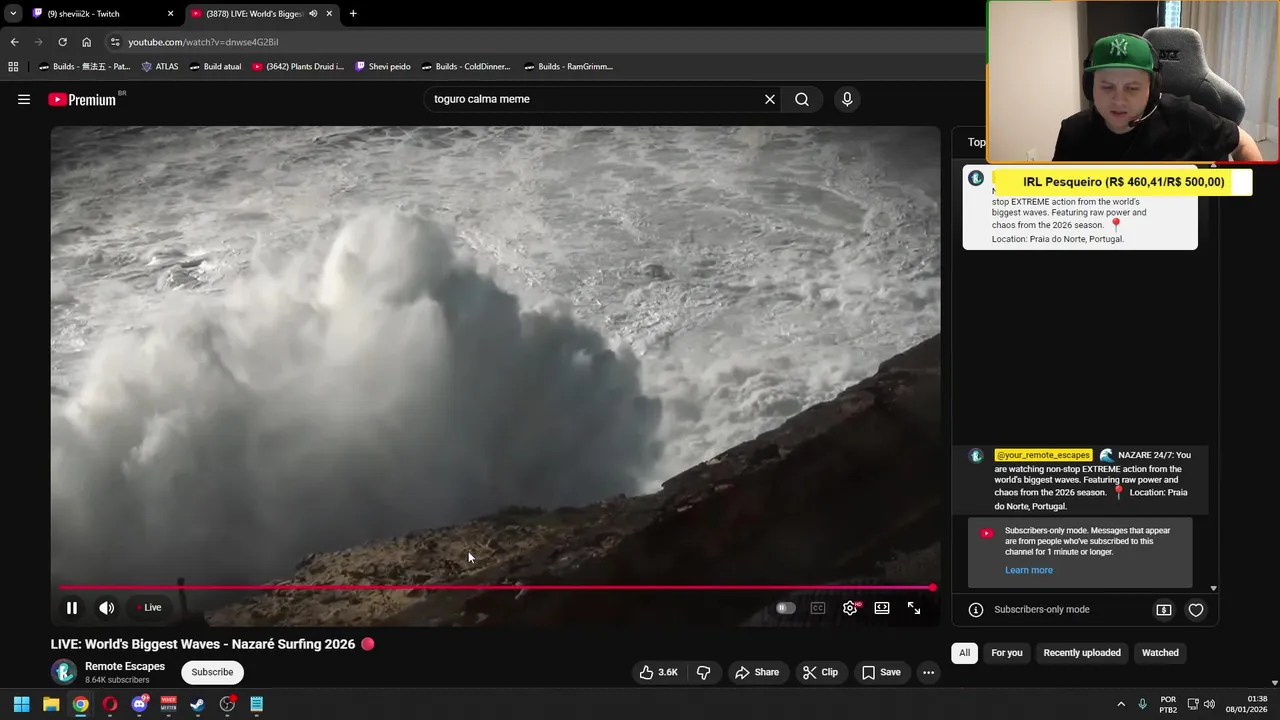
Task: Go to browser home page
Action: tap(86, 42)
